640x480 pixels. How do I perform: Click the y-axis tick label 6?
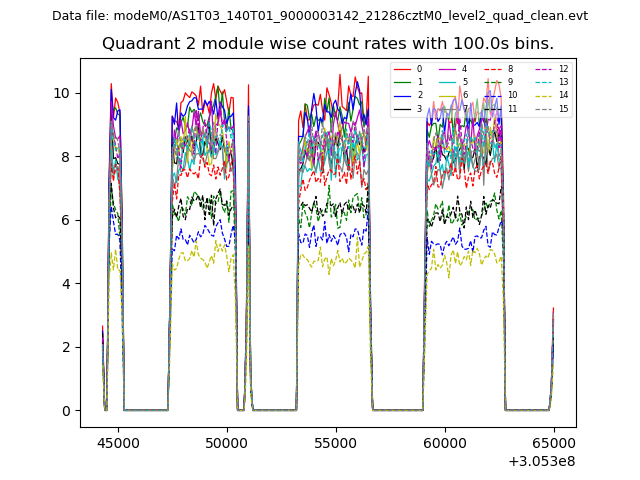[67, 220]
